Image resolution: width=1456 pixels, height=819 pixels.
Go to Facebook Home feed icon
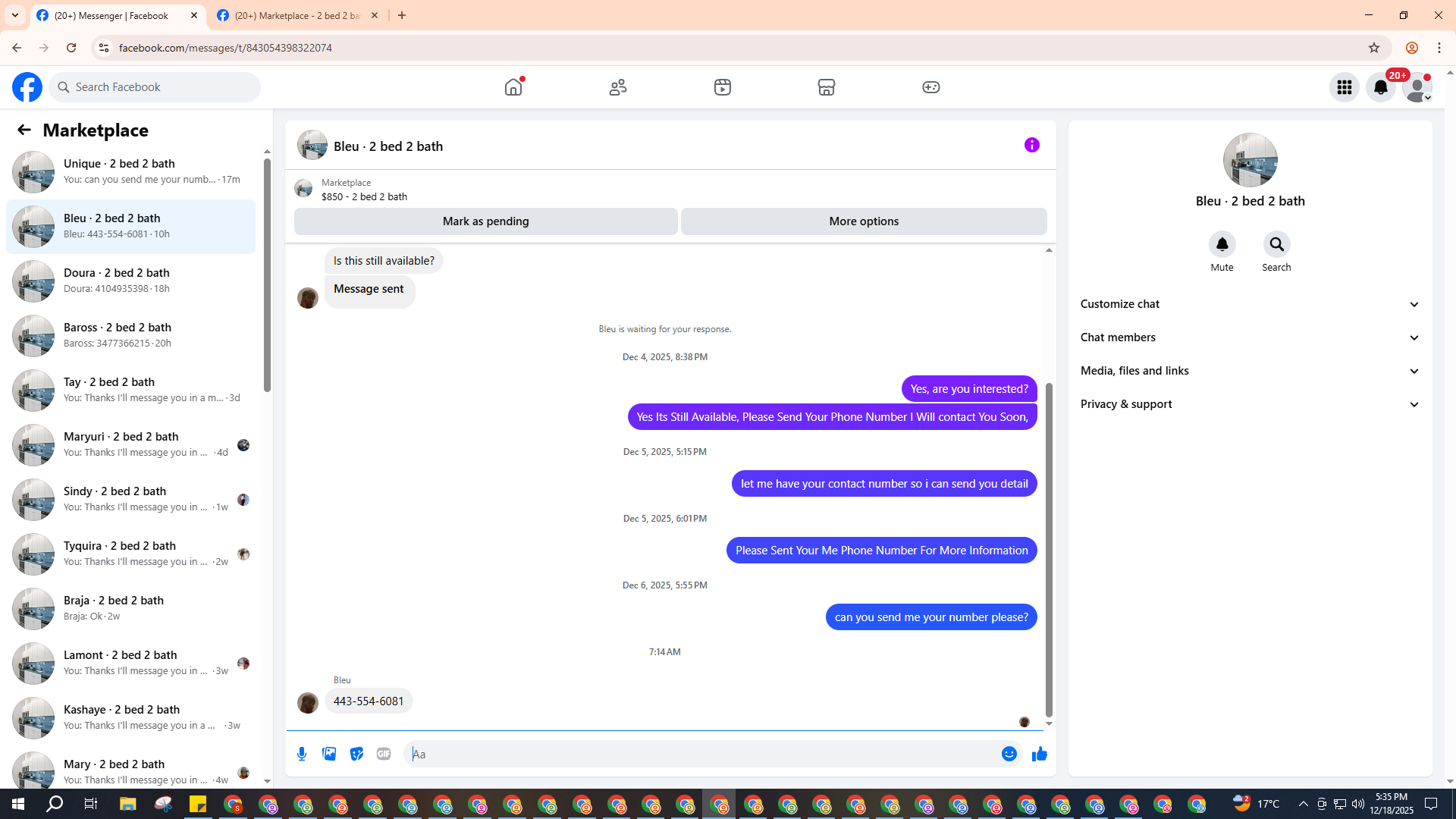(x=513, y=87)
